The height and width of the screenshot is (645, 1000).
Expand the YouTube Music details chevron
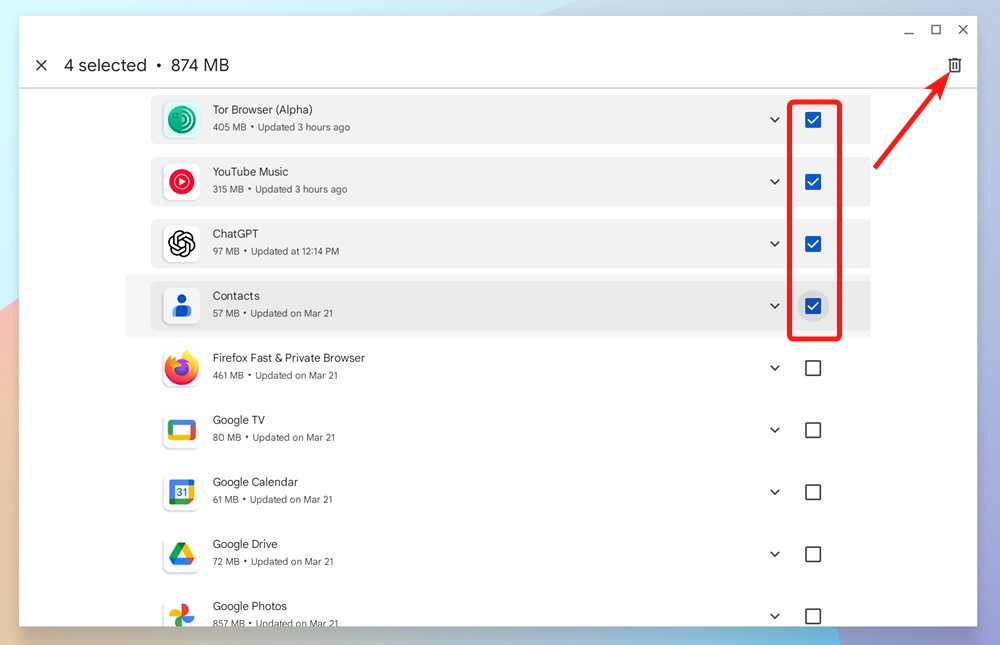click(x=775, y=181)
